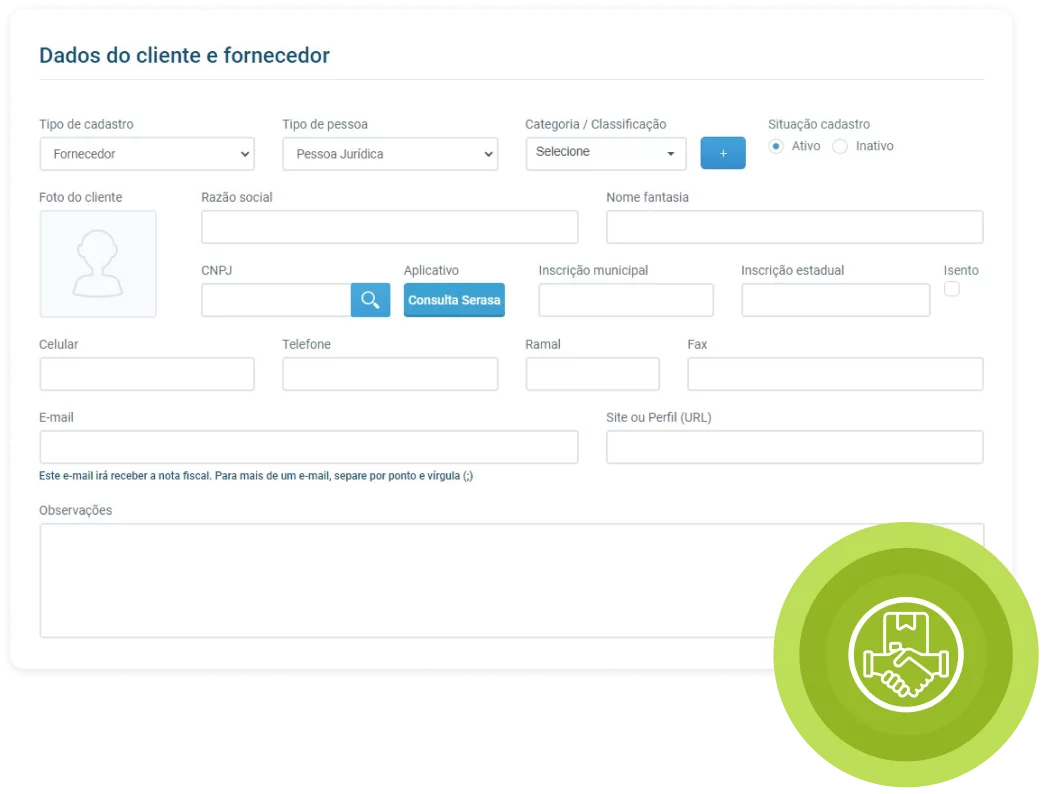This screenshot has height=794, width=1045.
Task: Open the Tipo de cadastro dropdown
Action: tap(147, 154)
